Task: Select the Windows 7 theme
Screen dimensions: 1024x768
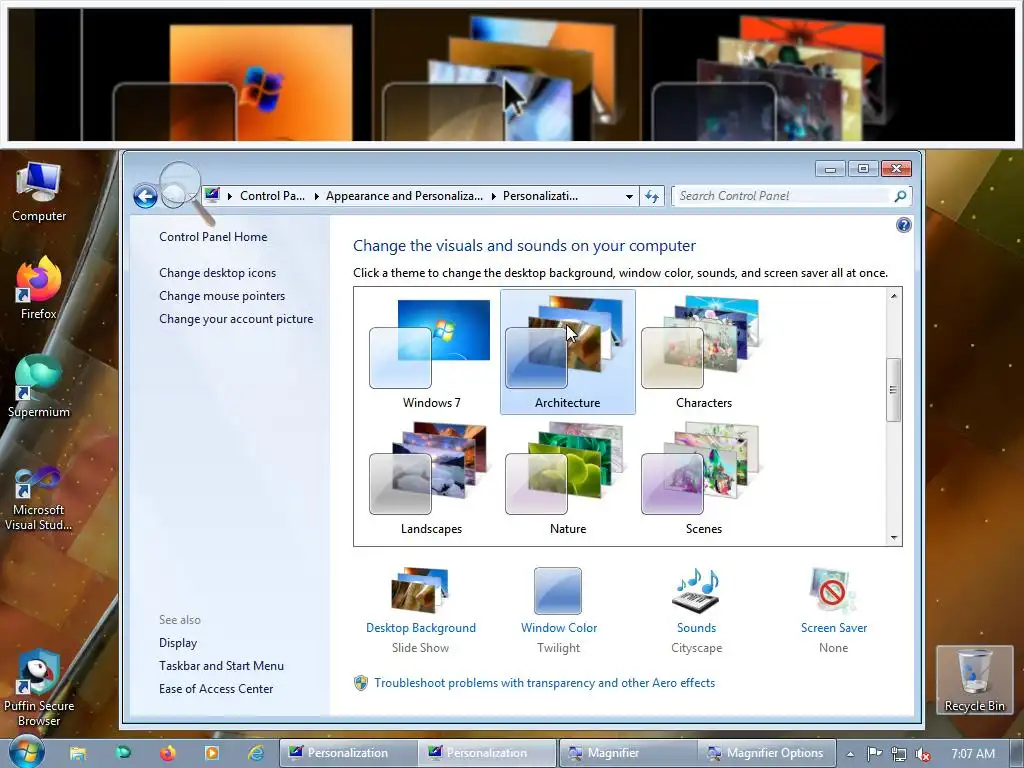Action: click(431, 353)
